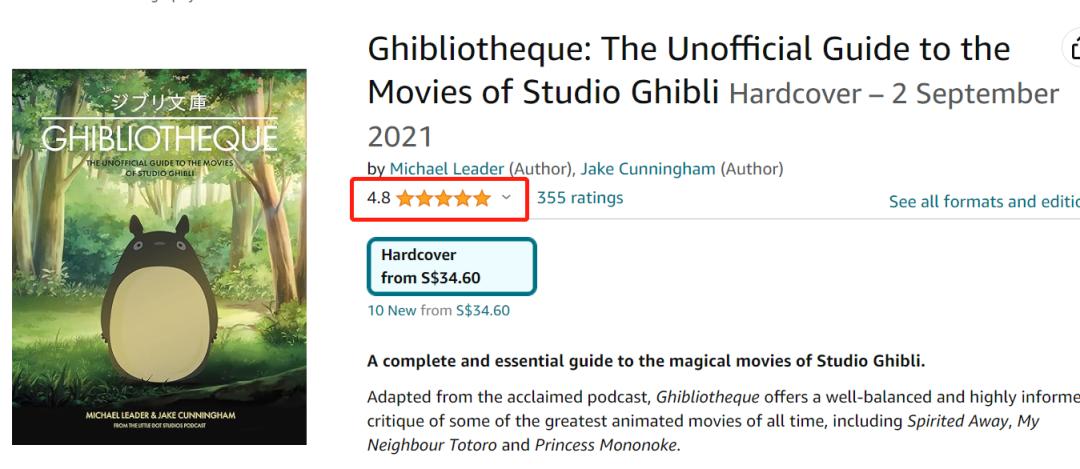Open the 10 New offers link
The height and width of the screenshot is (469, 1080).
click(x=391, y=311)
